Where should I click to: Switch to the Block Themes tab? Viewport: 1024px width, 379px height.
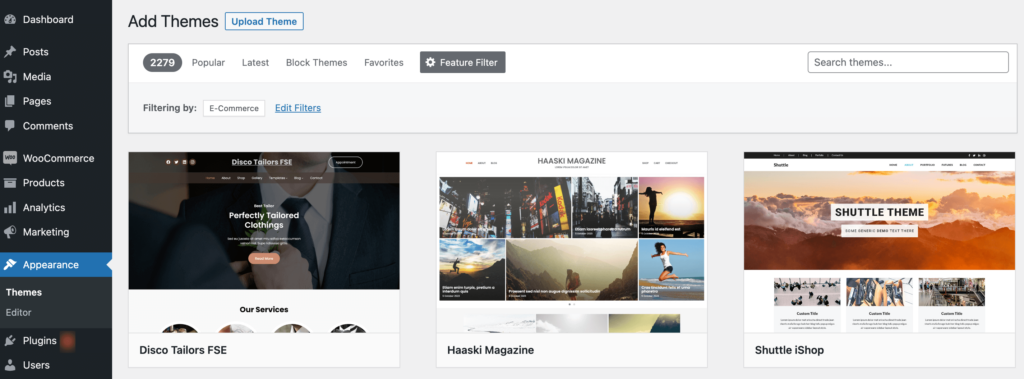pos(317,63)
